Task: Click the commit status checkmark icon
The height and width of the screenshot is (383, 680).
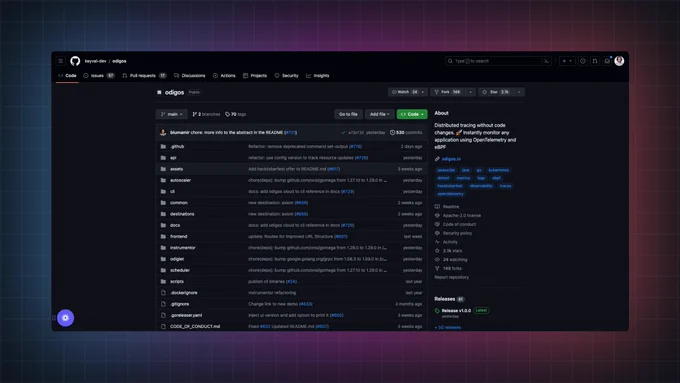Action: coord(343,133)
